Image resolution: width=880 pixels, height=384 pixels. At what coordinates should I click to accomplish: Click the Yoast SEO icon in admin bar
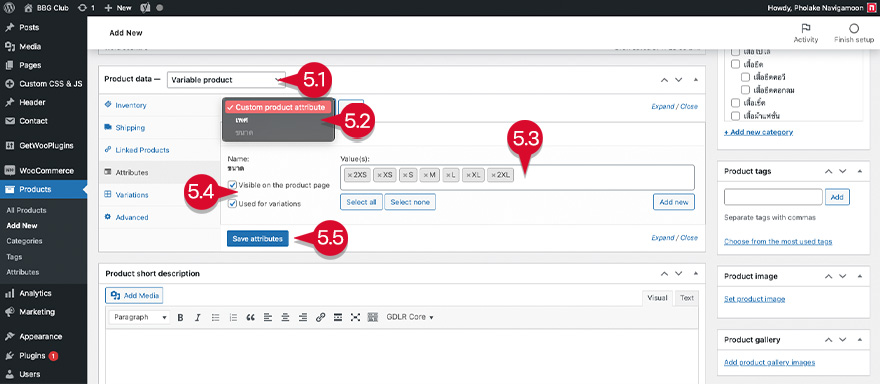tap(144, 8)
